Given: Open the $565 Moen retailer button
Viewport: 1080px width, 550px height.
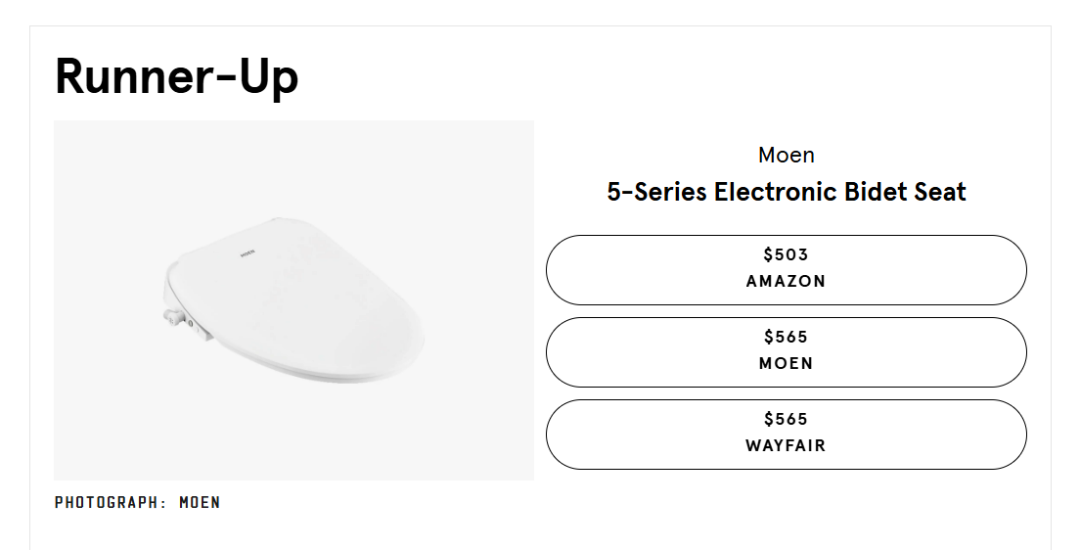Looking at the screenshot, I should [x=786, y=352].
